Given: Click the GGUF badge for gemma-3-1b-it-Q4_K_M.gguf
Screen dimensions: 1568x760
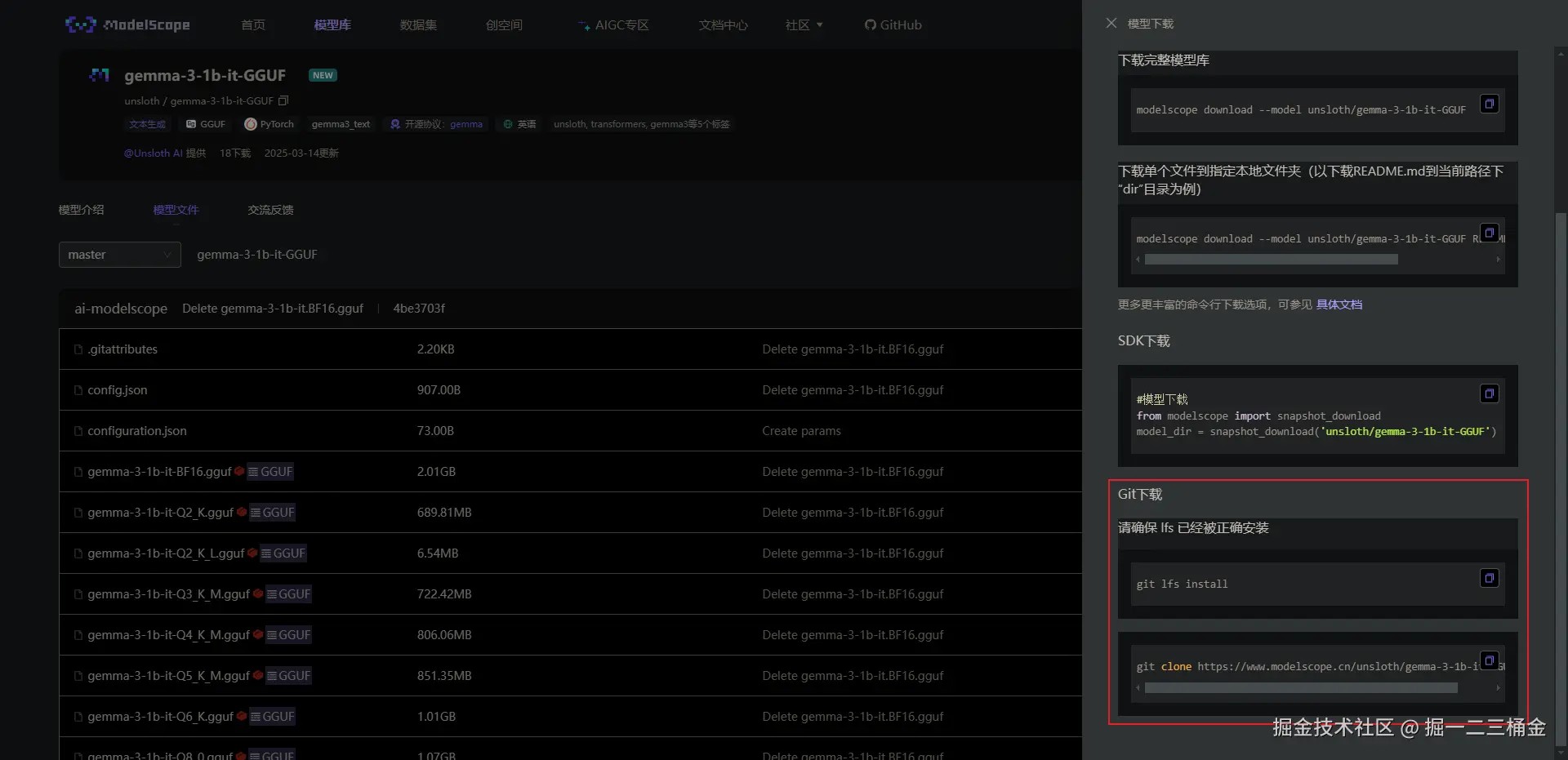Looking at the screenshot, I should tap(288, 635).
